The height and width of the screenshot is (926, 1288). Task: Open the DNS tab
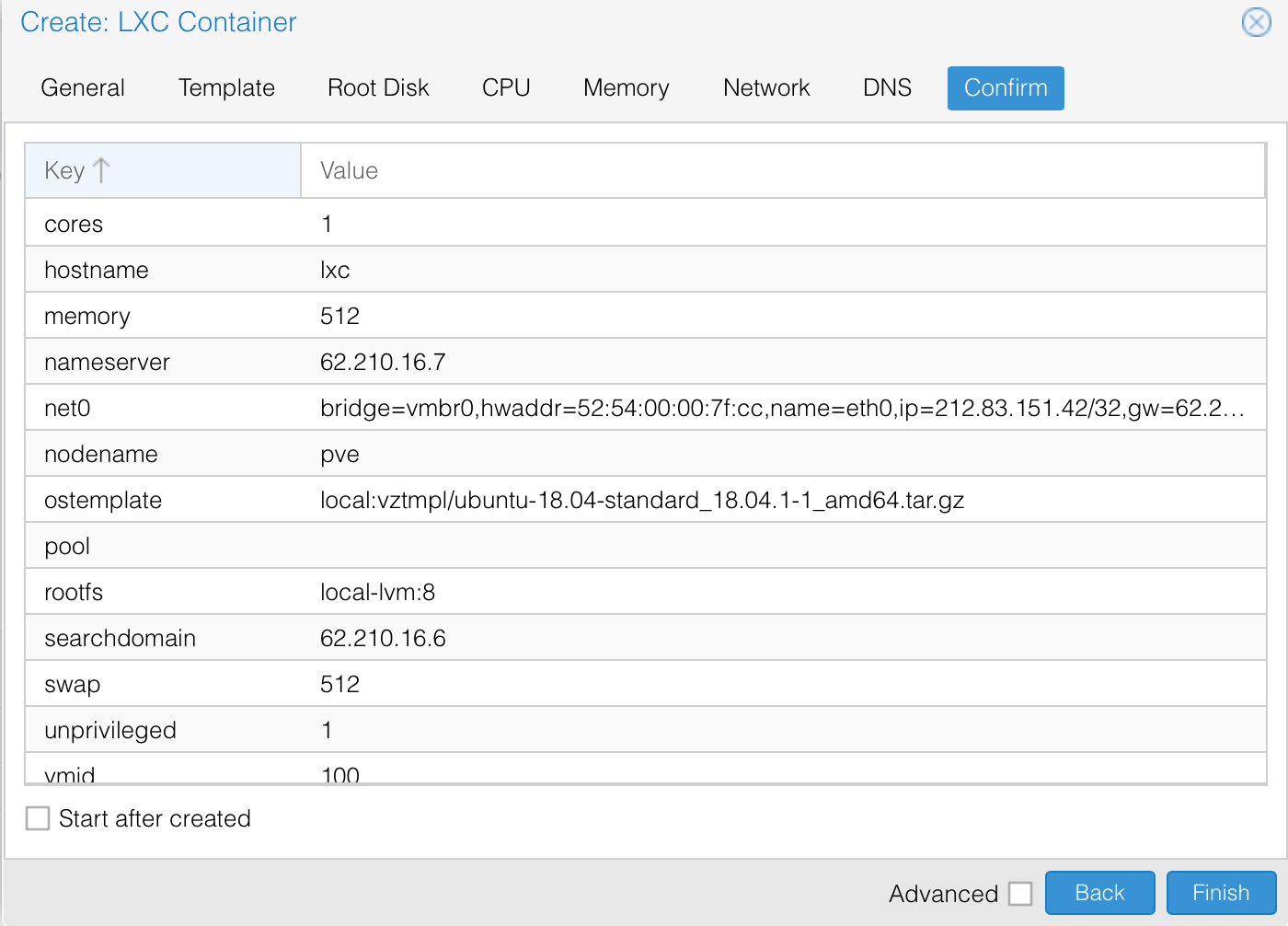(x=887, y=88)
